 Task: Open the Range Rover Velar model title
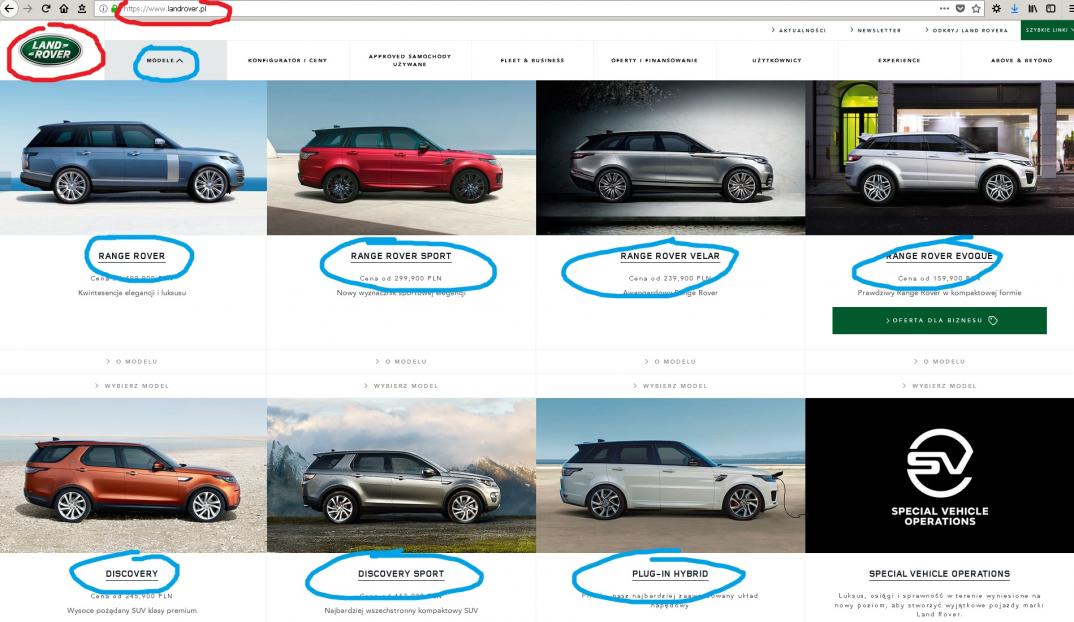(x=670, y=256)
